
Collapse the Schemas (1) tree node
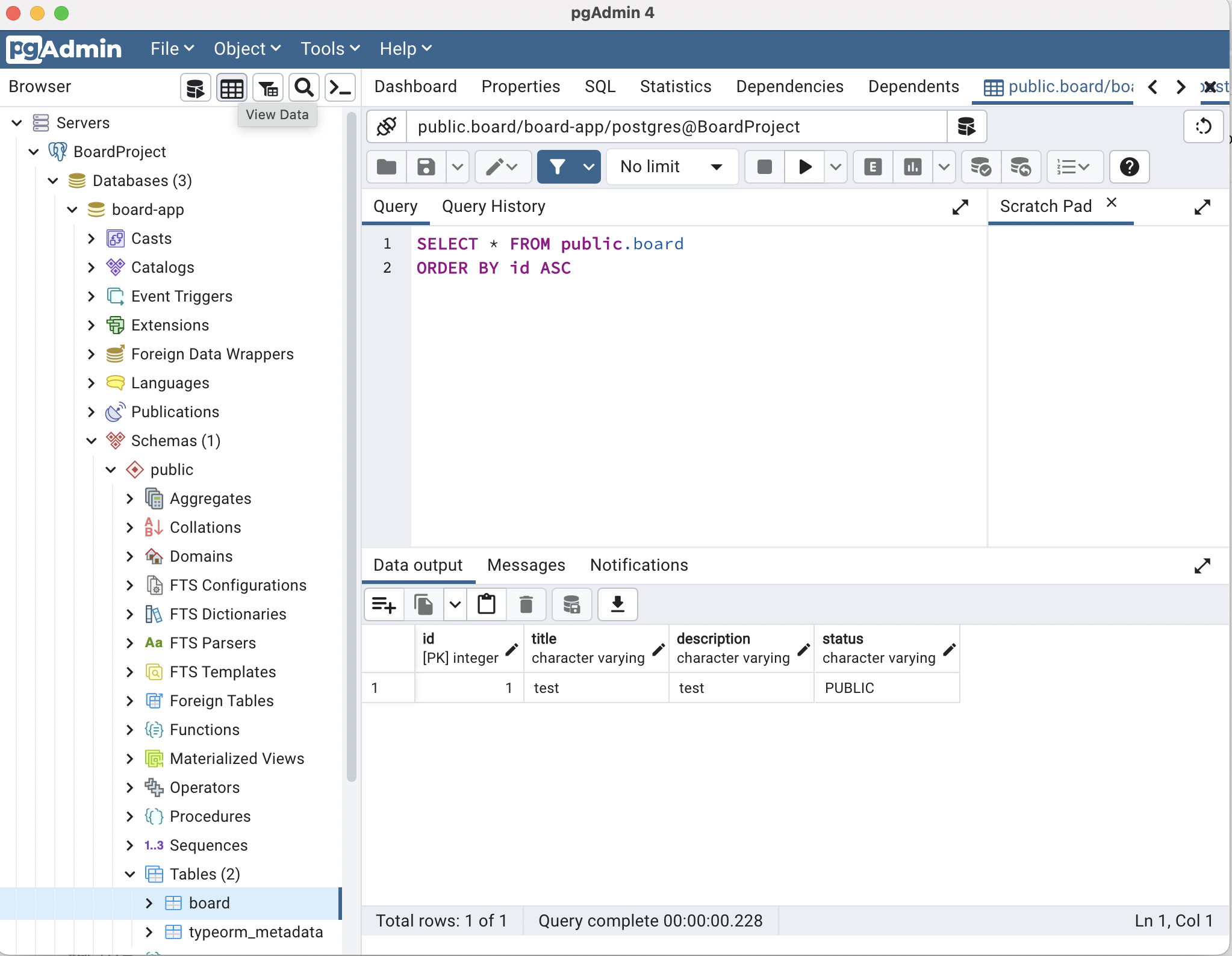92,441
